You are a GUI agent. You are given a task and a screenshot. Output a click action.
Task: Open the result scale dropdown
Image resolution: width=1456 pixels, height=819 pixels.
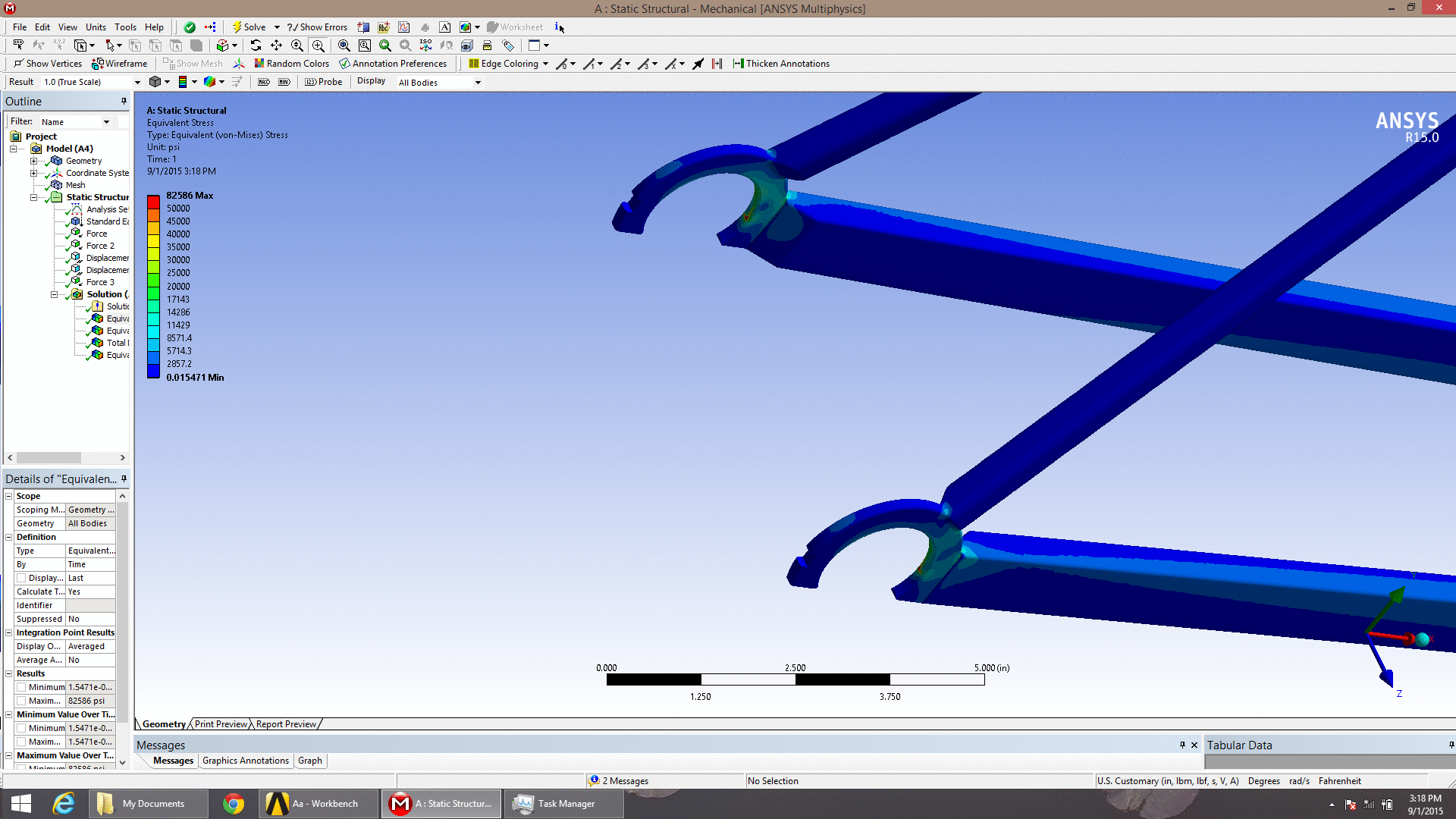(x=137, y=82)
